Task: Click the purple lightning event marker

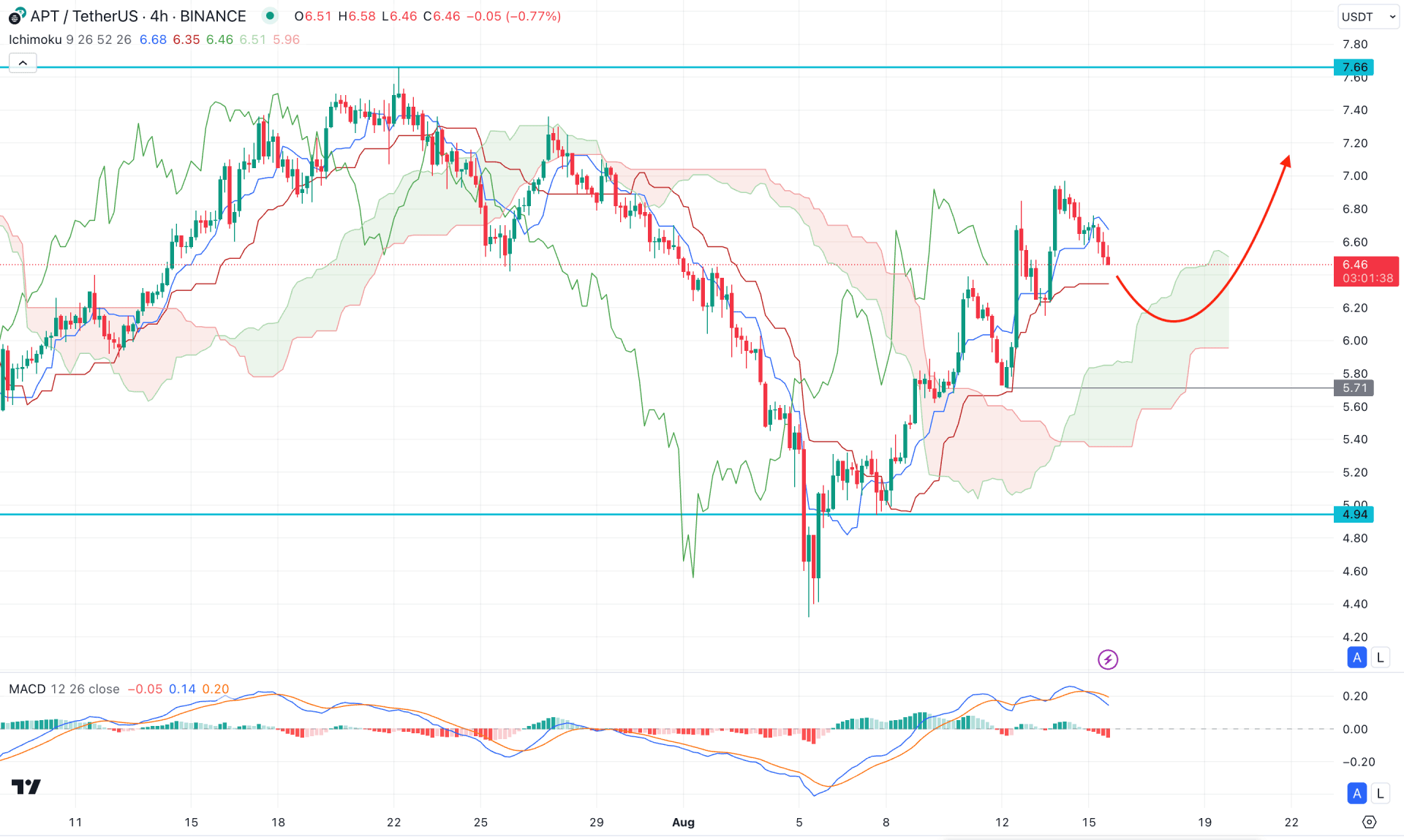Action: pos(1107,659)
